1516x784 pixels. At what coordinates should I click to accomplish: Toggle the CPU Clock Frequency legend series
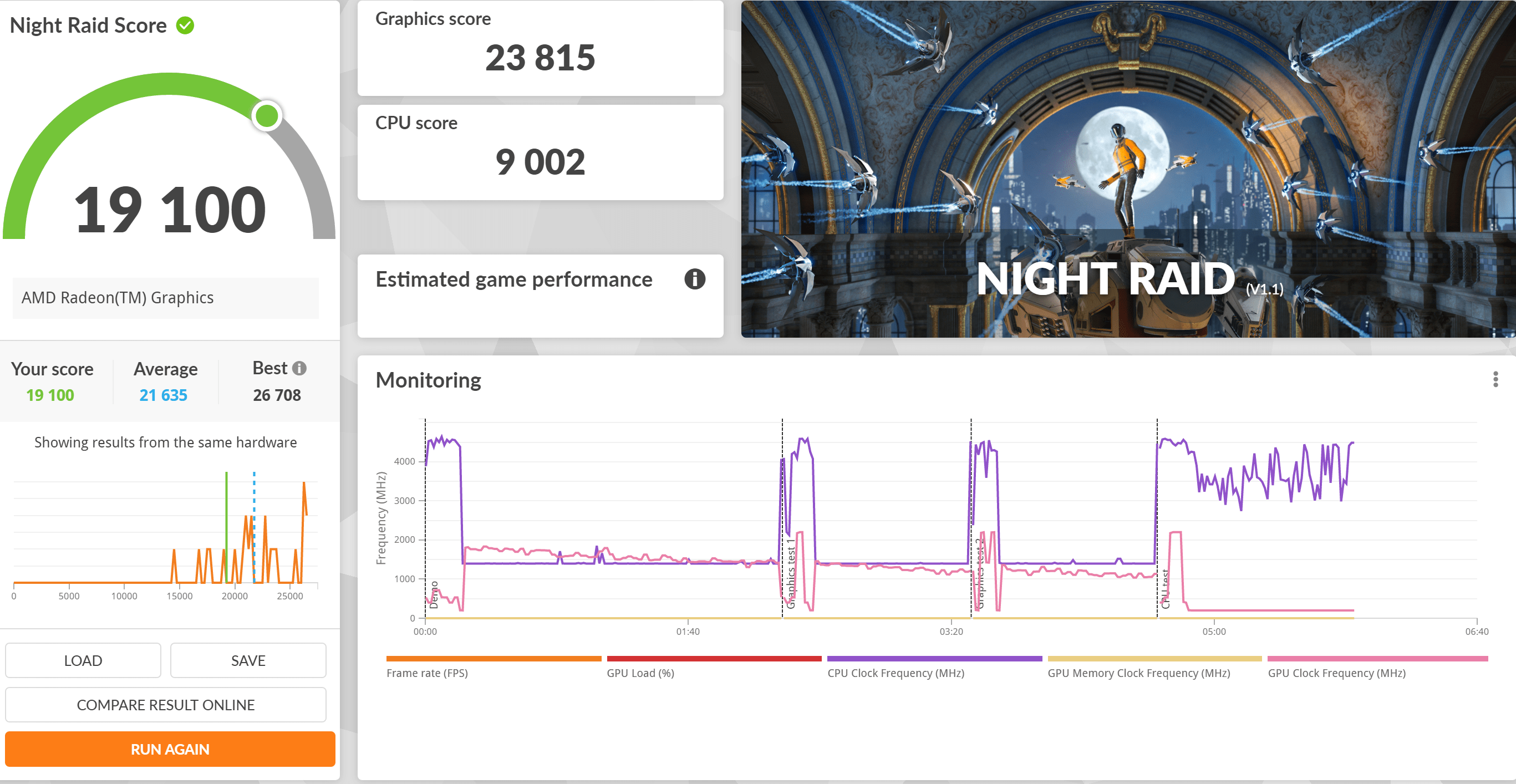tap(934, 668)
